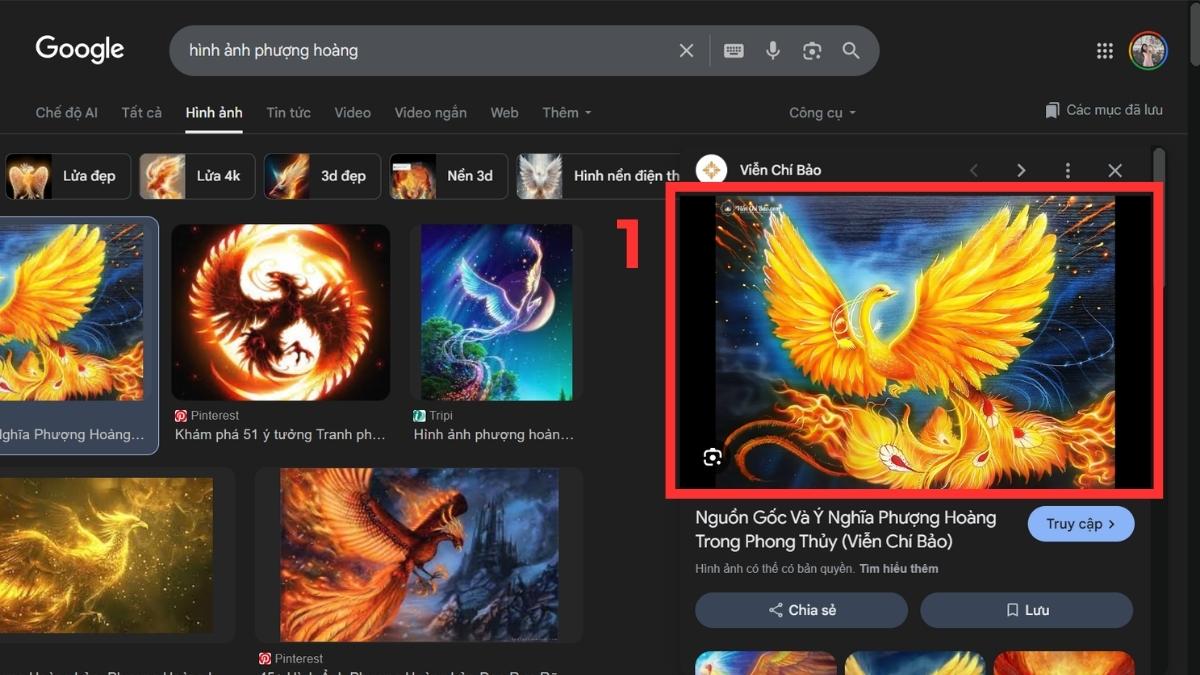The image size is (1200, 675).
Task: Click the Pinterest label under fire circle image
Action: [215, 415]
